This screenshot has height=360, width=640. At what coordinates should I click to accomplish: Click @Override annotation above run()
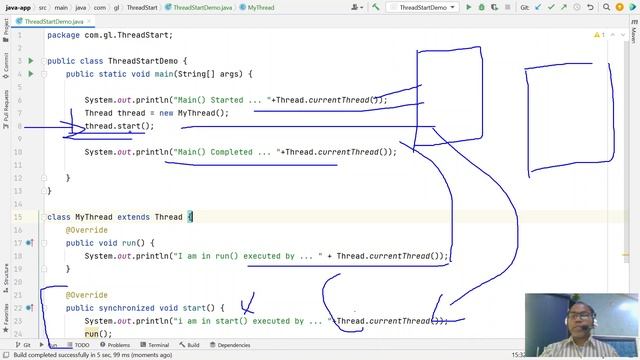click(x=87, y=230)
